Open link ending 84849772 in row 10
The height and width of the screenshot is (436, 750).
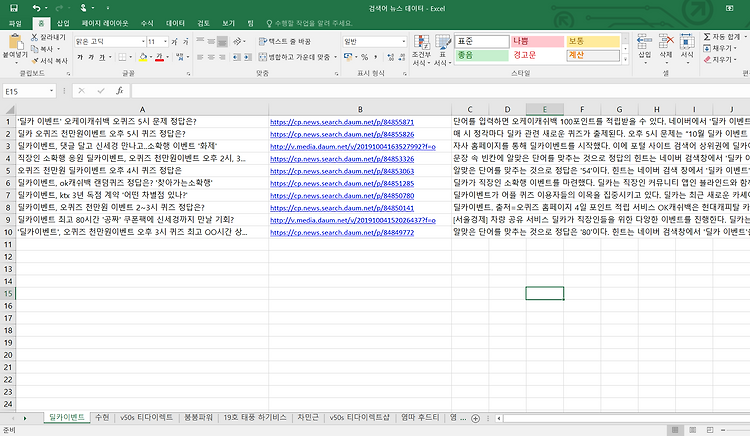tap(342, 232)
